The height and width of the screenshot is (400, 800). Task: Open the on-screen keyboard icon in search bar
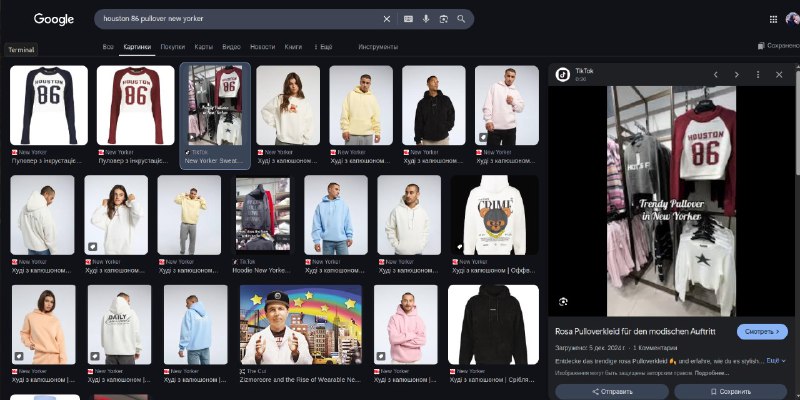pos(408,19)
